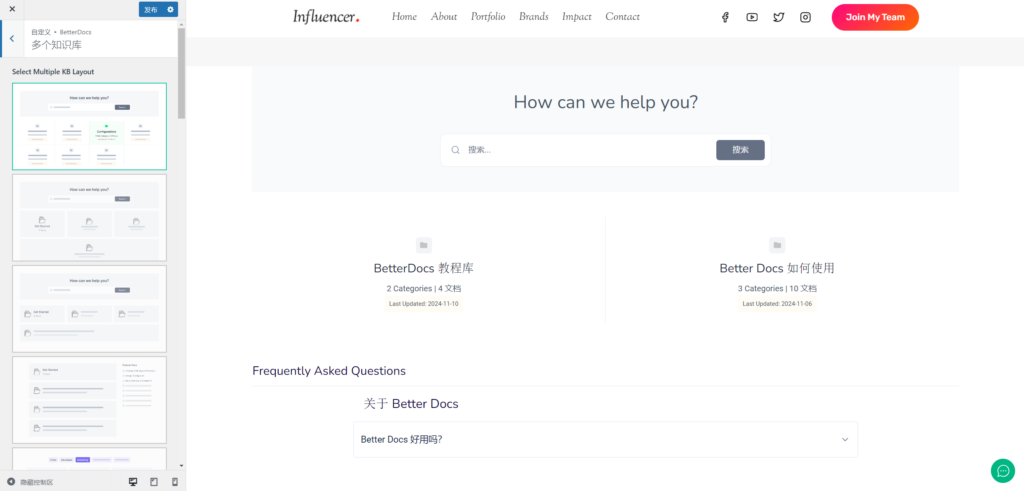The height and width of the screenshot is (491, 1024).
Task: Open the Facebook social icon
Action: coord(725,18)
